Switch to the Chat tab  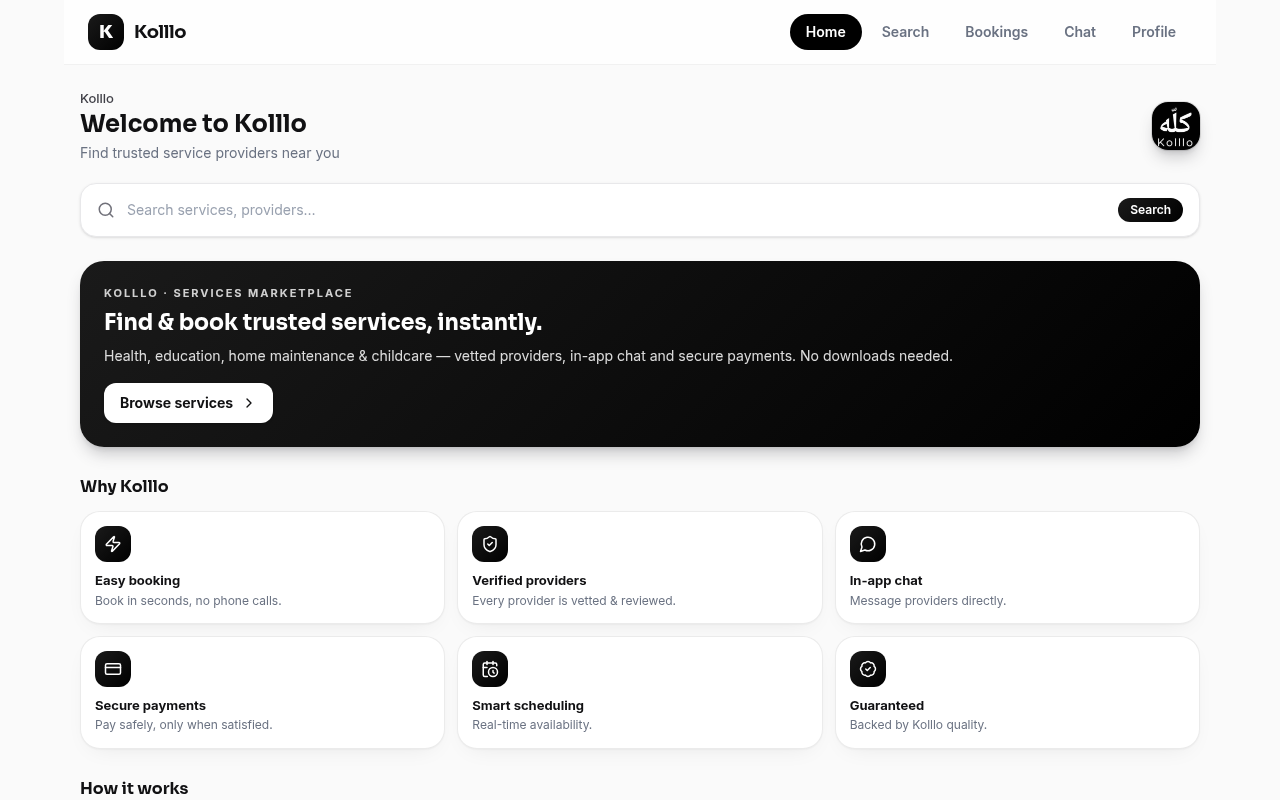coord(1080,32)
